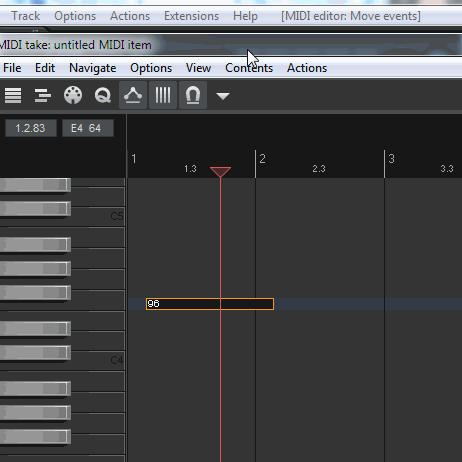Open the View menu

coord(198,68)
